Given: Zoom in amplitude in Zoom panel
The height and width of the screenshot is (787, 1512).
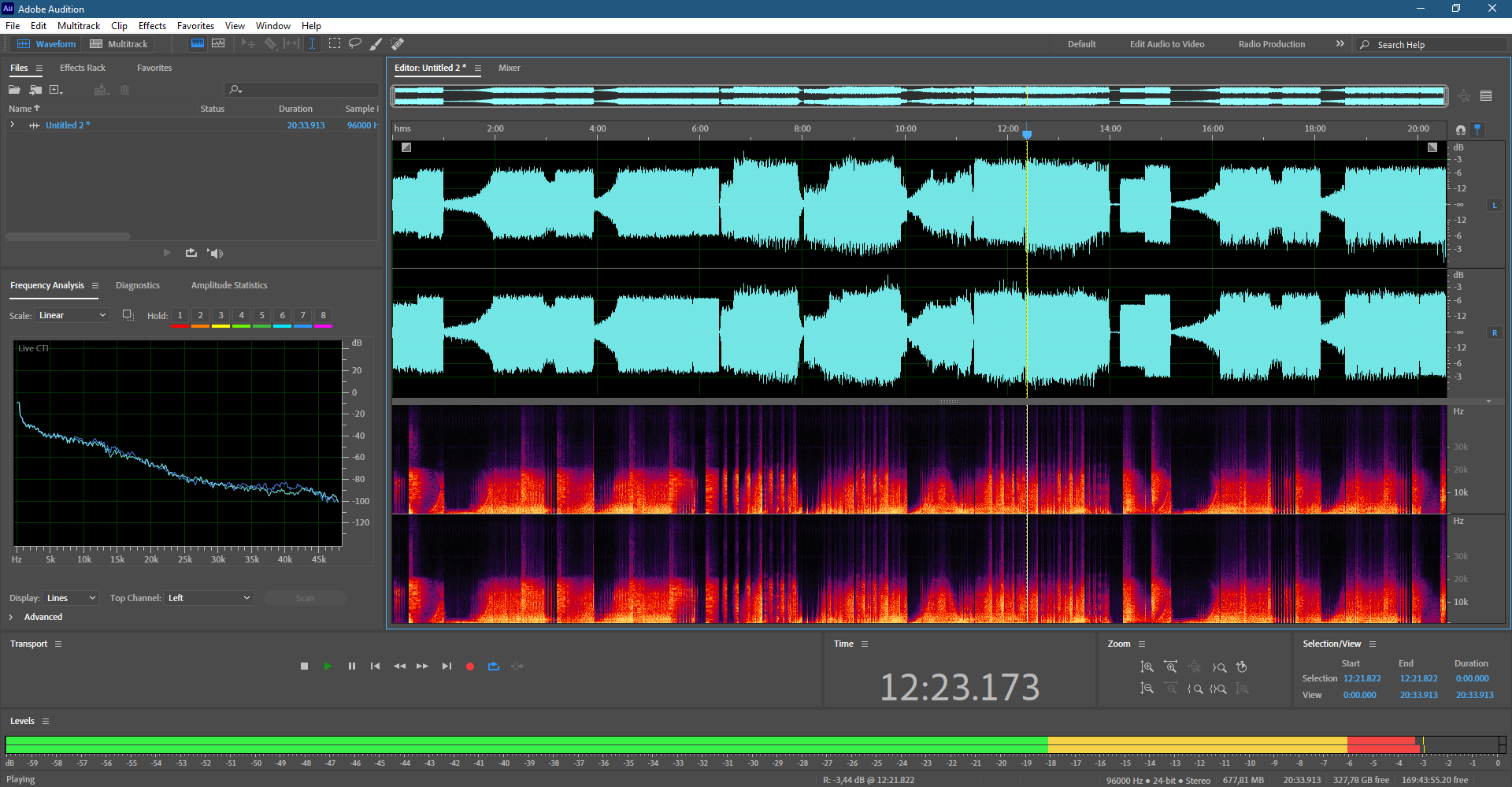Looking at the screenshot, I should pos(1147,667).
